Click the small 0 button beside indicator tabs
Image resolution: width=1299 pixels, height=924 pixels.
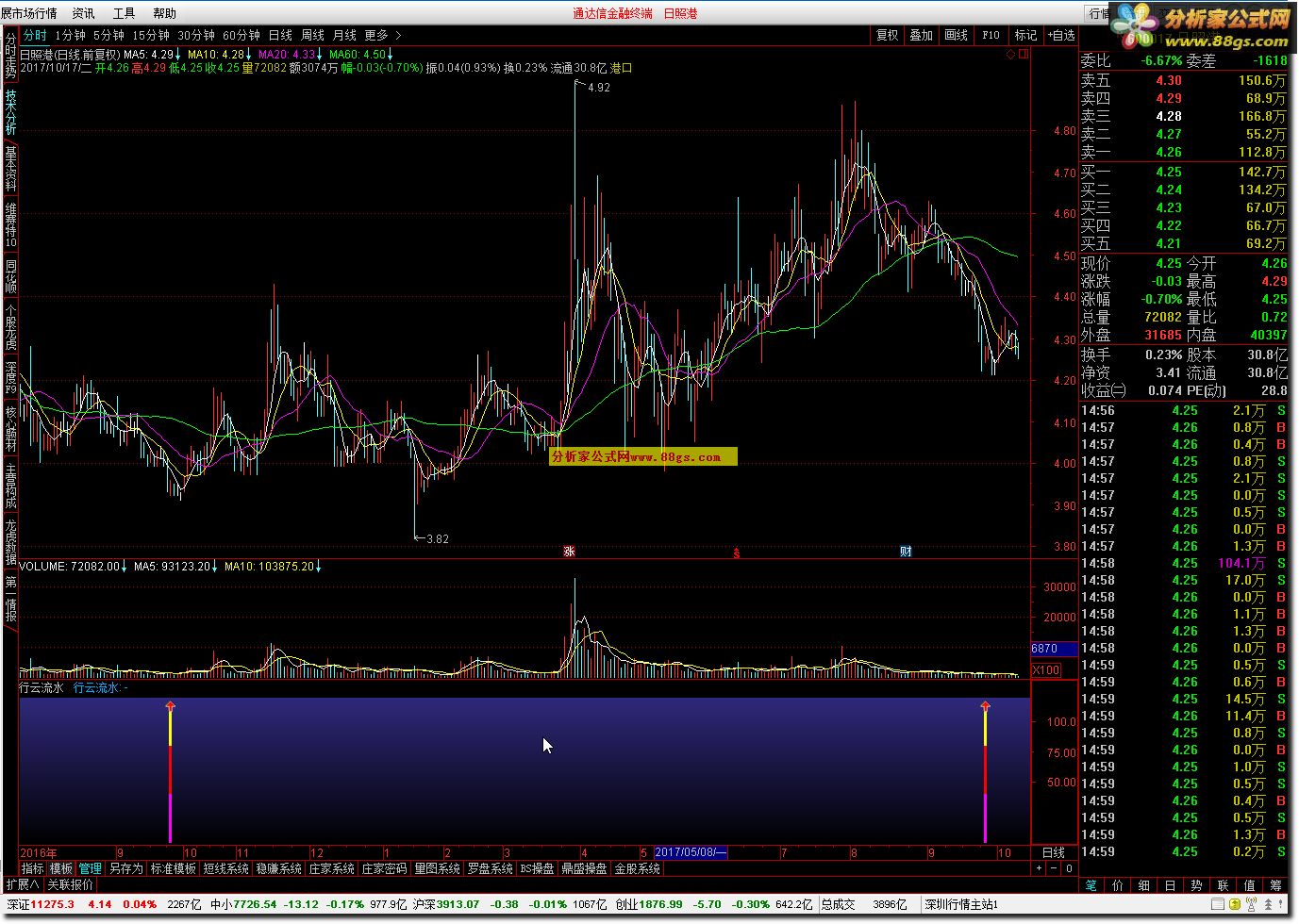point(1069,868)
